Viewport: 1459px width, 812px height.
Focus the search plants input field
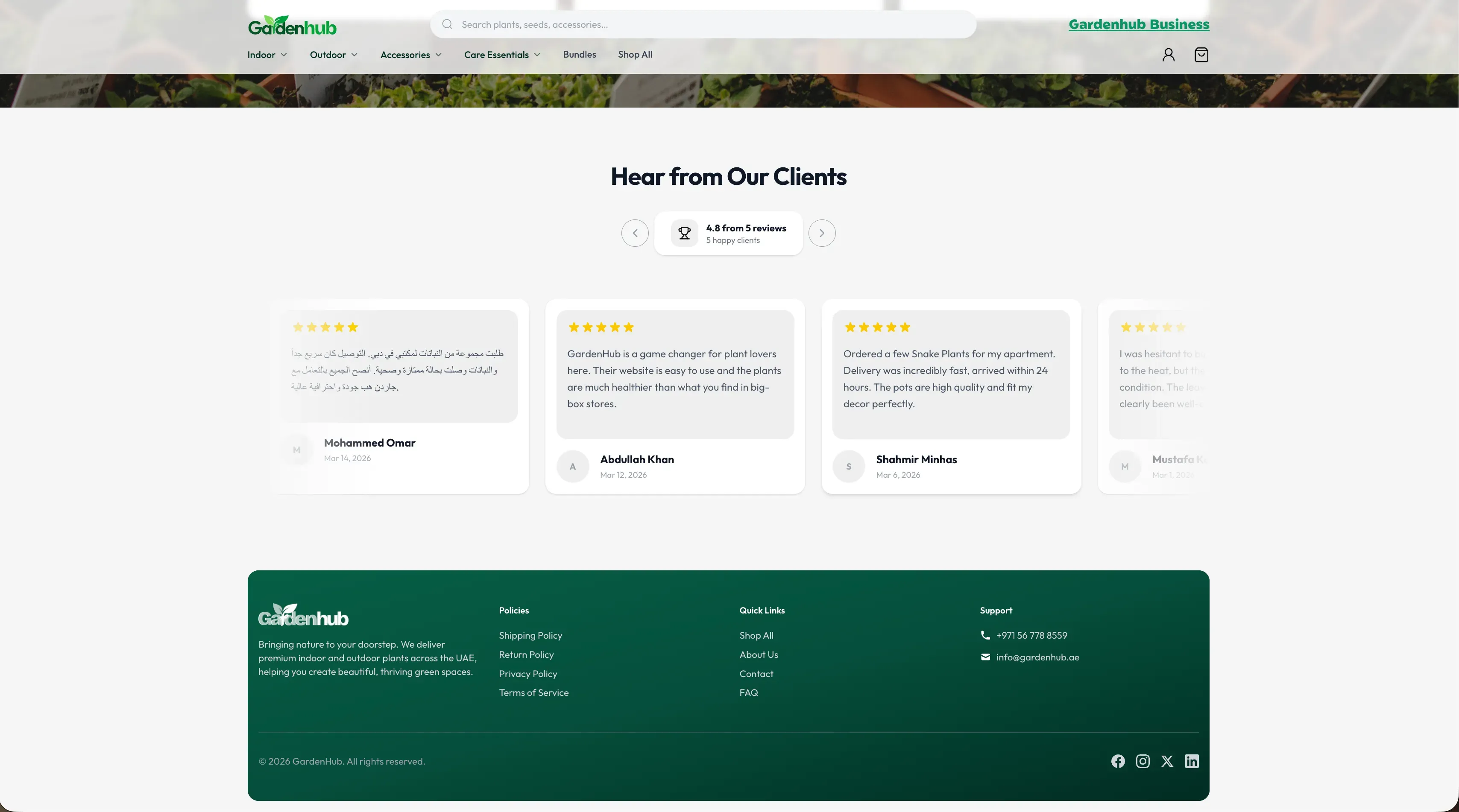pyautogui.click(x=703, y=24)
